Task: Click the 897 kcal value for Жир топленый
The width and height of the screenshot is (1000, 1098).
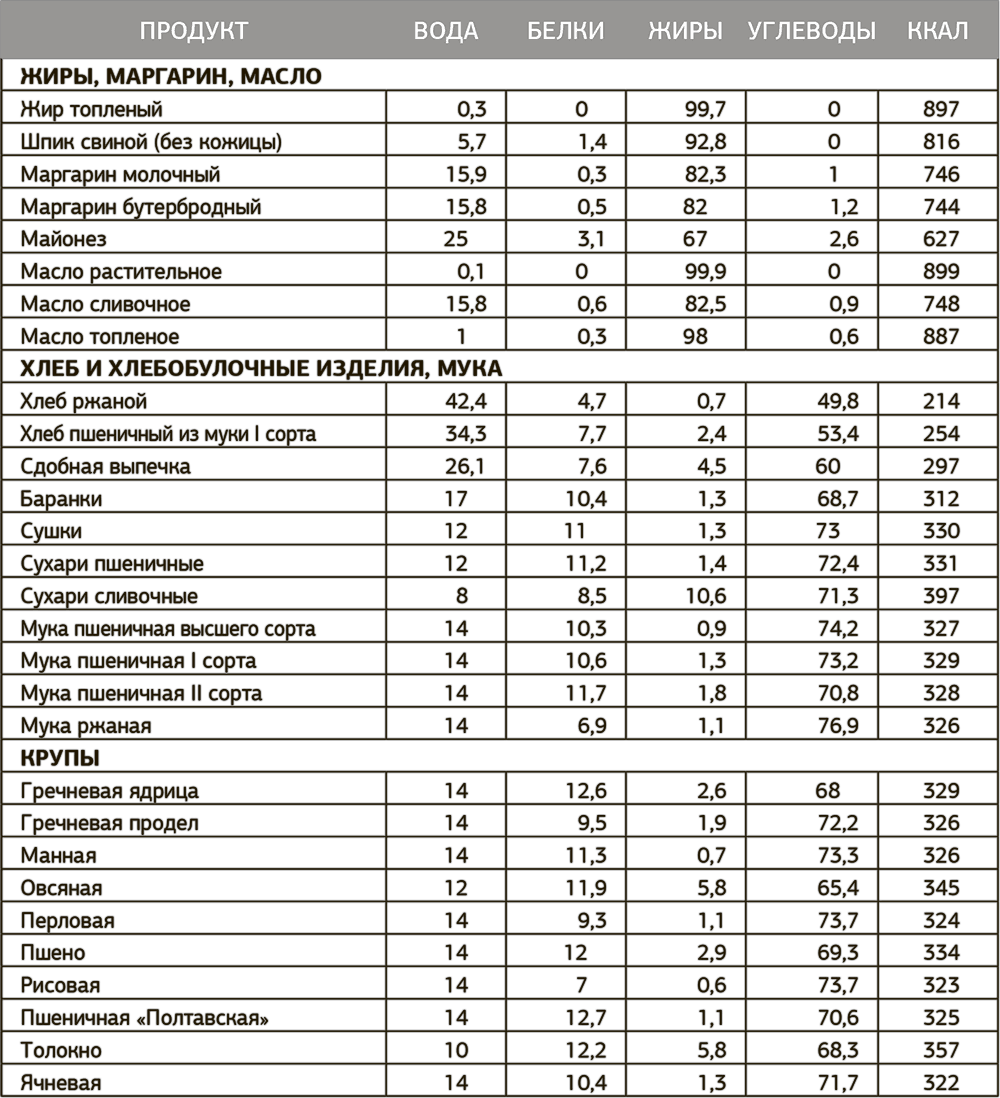Action: point(940,109)
